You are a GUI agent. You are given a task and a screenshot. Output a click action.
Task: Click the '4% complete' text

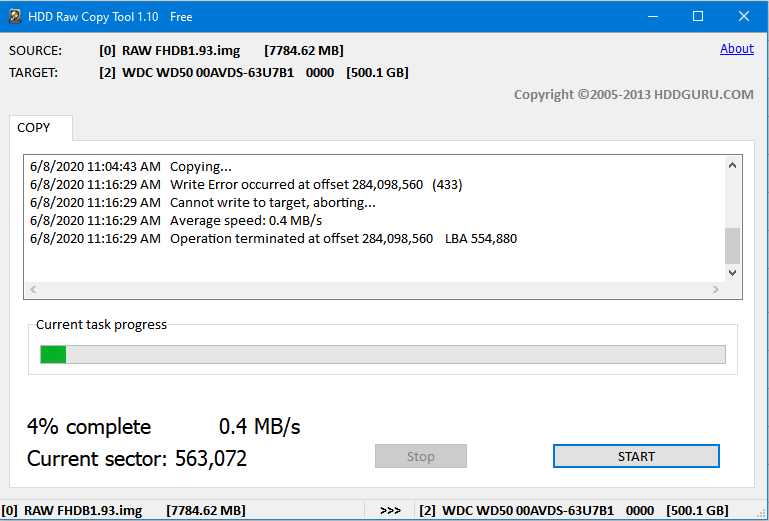point(89,426)
